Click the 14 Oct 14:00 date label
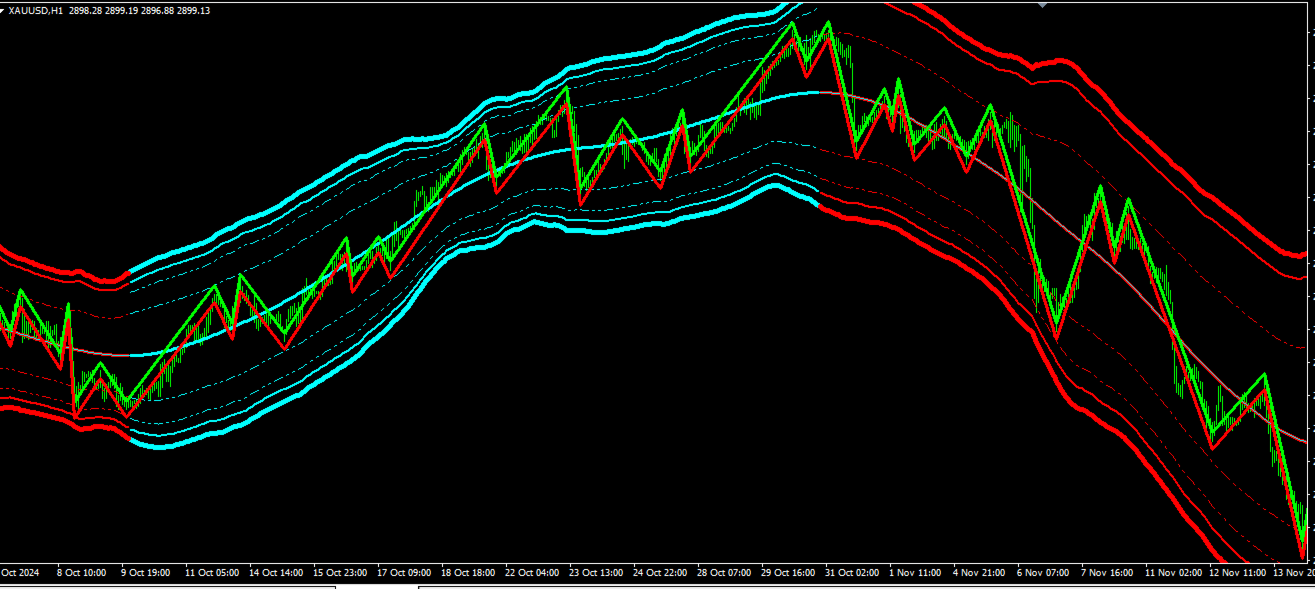This screenshot has height=589, width=1315. pyautogui.click(x=277, y=573)
